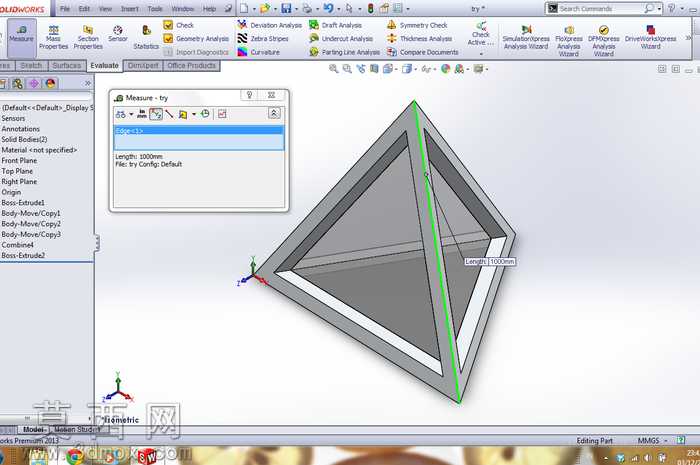The image size is (700, 465).
Task: Launch DFMXpress Analysis Wizard
Action: coord(604,41)
